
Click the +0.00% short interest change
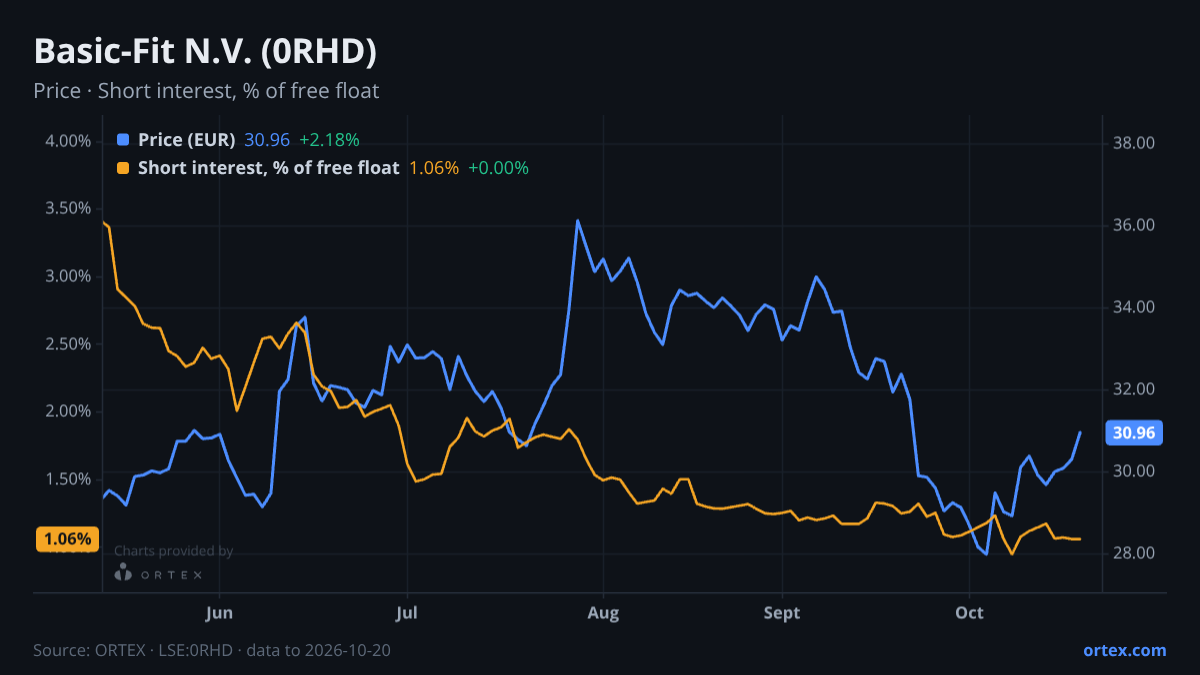click(499, 168)
